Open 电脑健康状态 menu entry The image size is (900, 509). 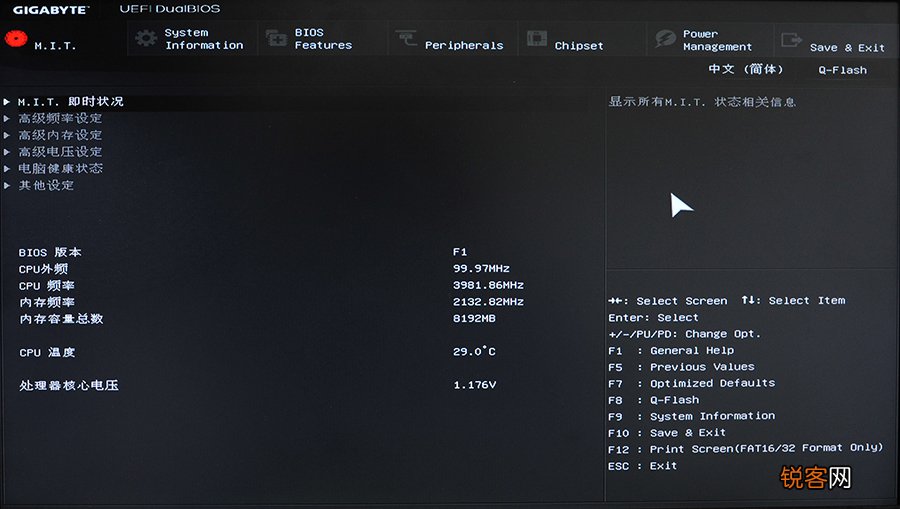click(x=60, y=168)
